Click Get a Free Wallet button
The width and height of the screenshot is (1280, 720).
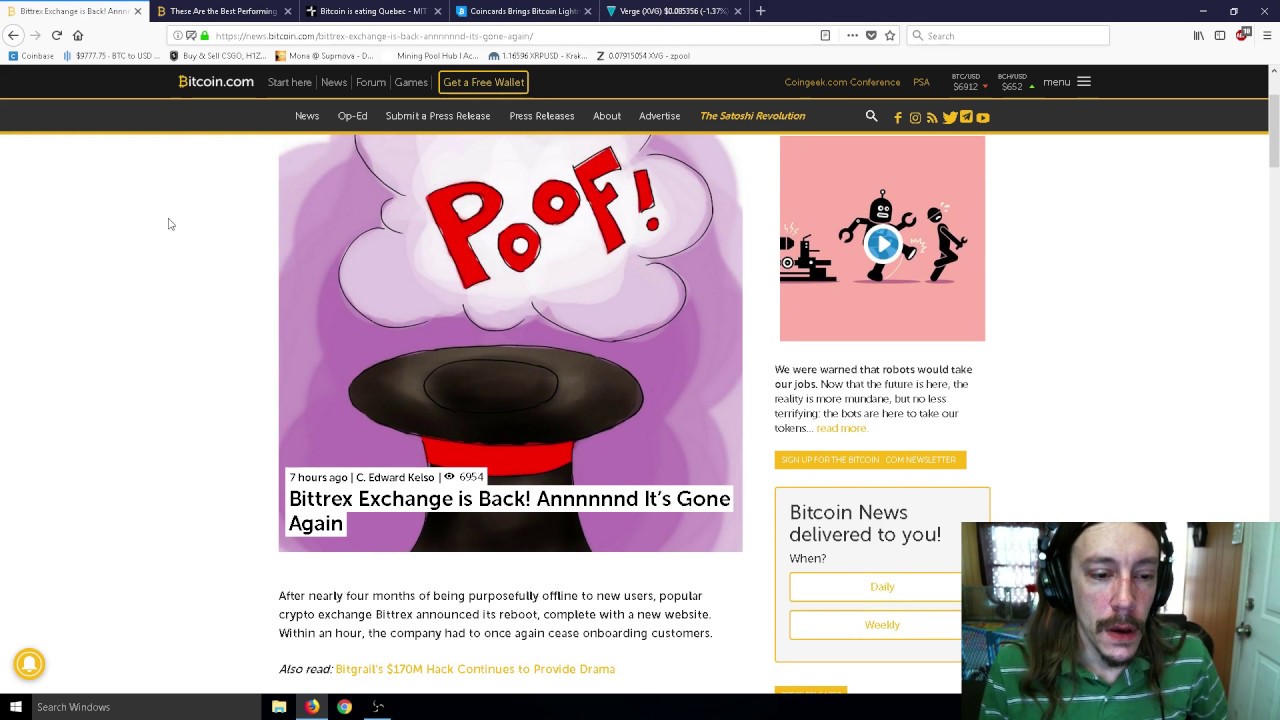pos(484,82)
